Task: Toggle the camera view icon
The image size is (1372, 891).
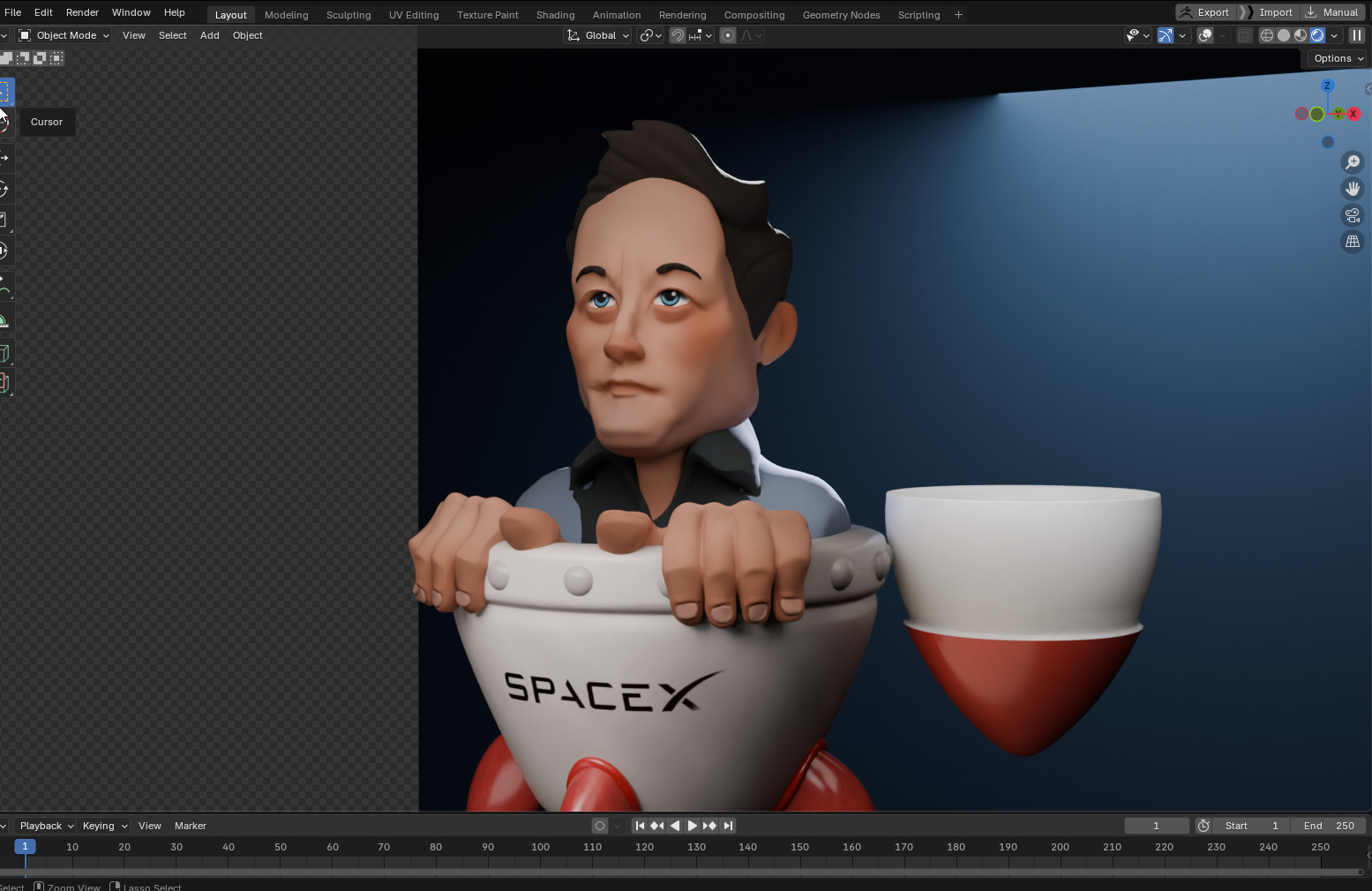Action: pos(1352,215)
